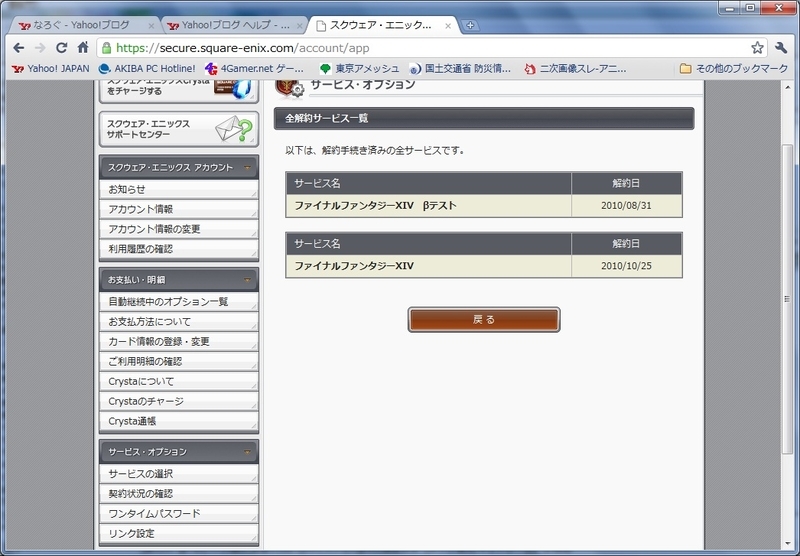
Task: Open Crysta通帳 menu item
Action: (x=179, y=421)
